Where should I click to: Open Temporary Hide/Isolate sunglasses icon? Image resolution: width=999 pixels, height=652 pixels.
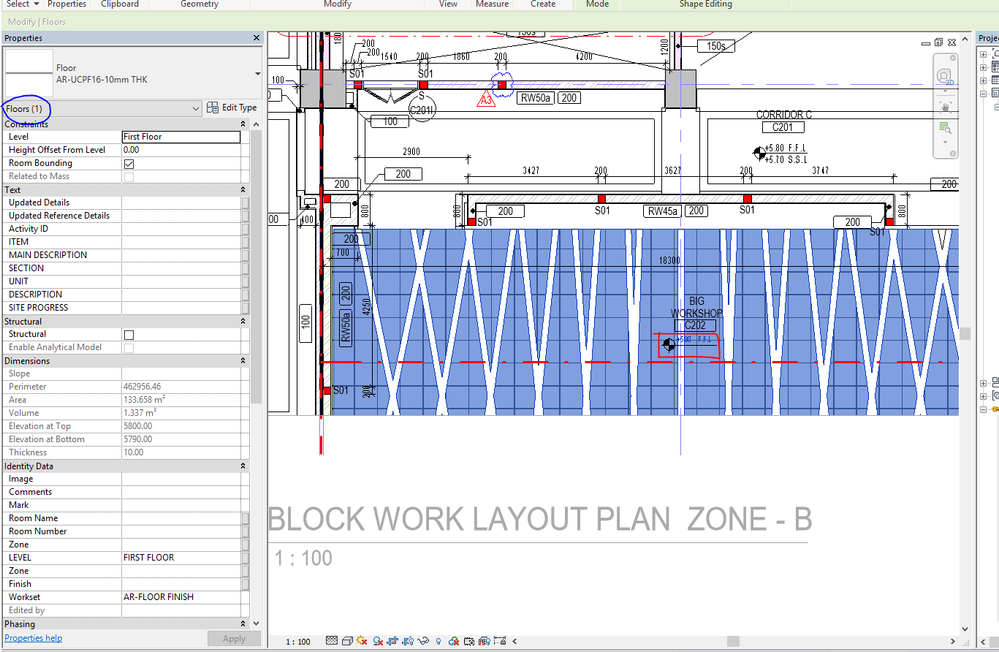423,641
